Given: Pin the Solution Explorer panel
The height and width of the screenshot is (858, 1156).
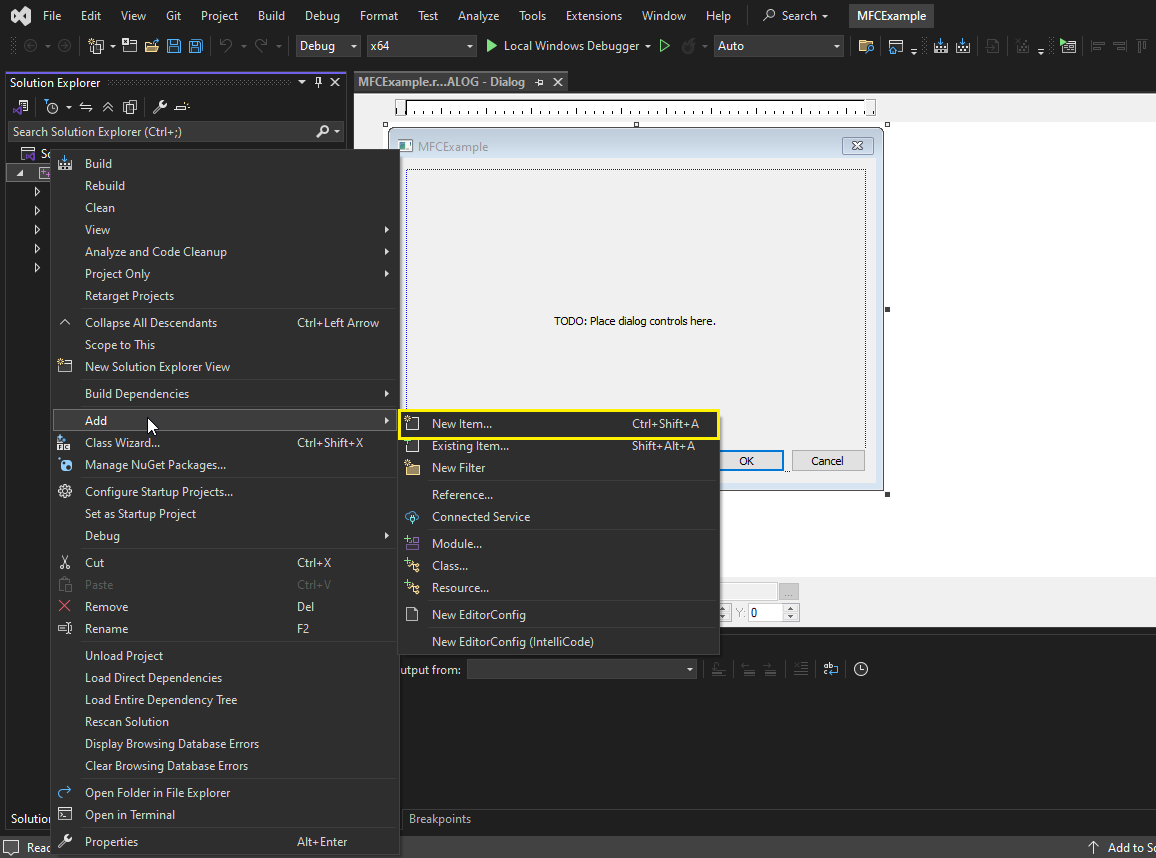Looking at the screenshot, I should 319,83.
